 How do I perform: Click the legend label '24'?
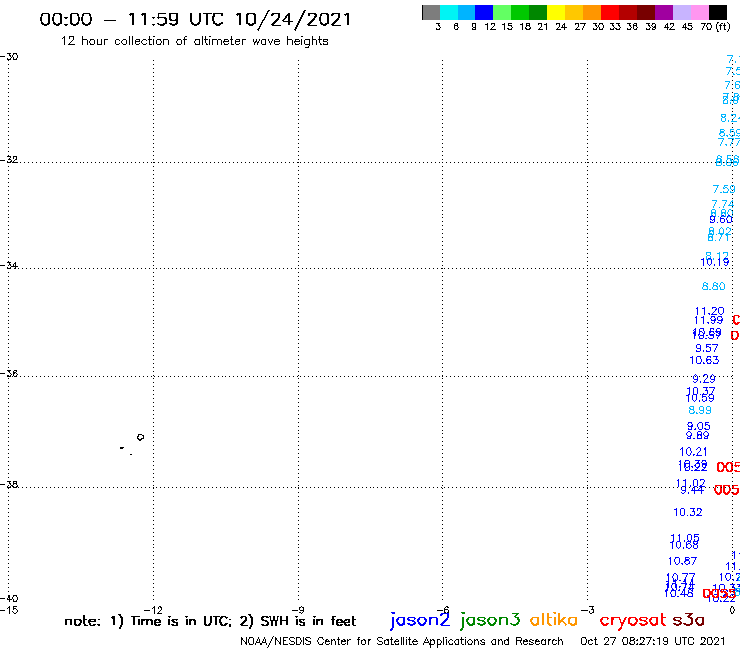point(561,26)
